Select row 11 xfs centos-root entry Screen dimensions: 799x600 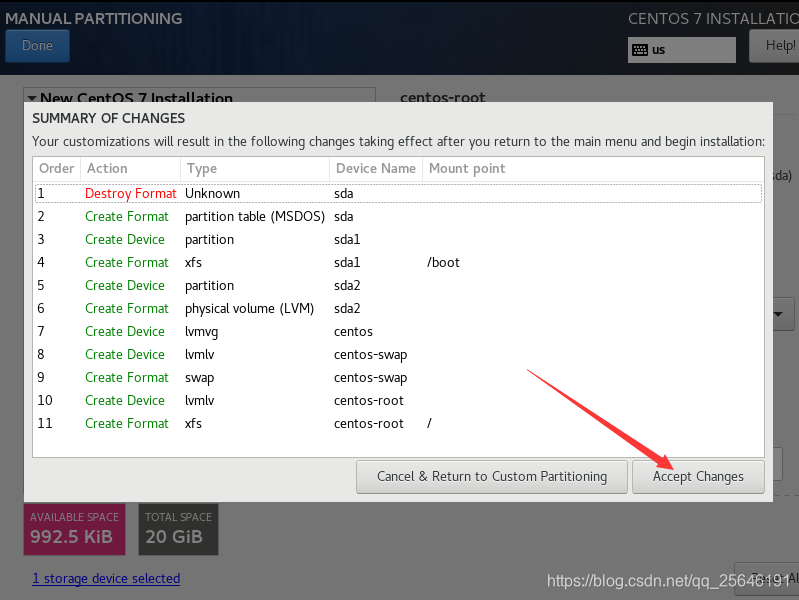(398, 423)
